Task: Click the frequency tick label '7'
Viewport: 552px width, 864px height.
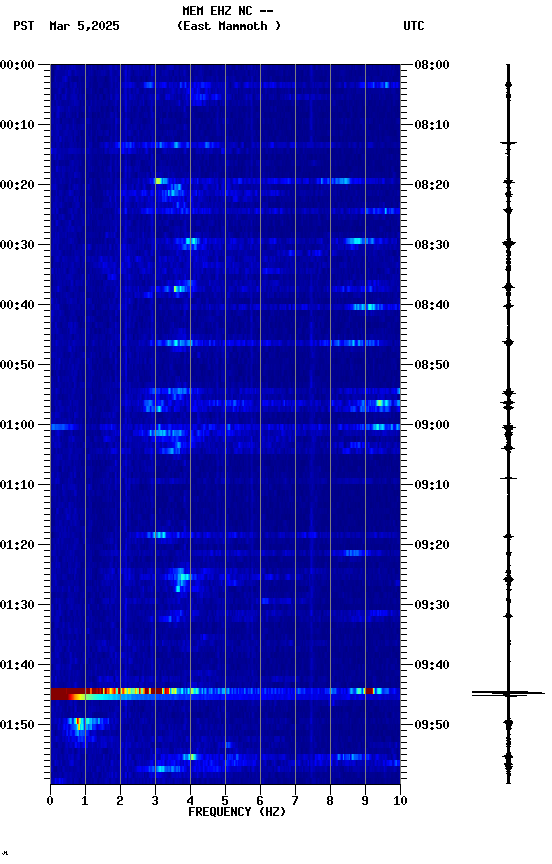Action: tap(295, 801)
